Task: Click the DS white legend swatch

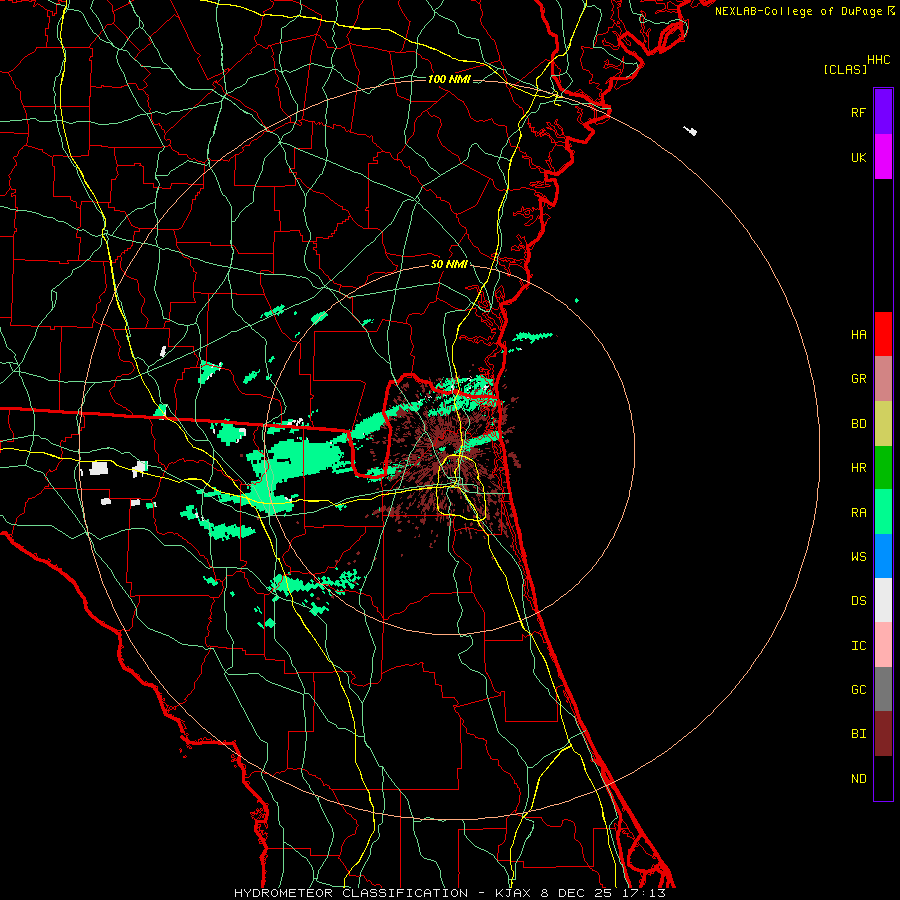Action: [x=883, y=600]
